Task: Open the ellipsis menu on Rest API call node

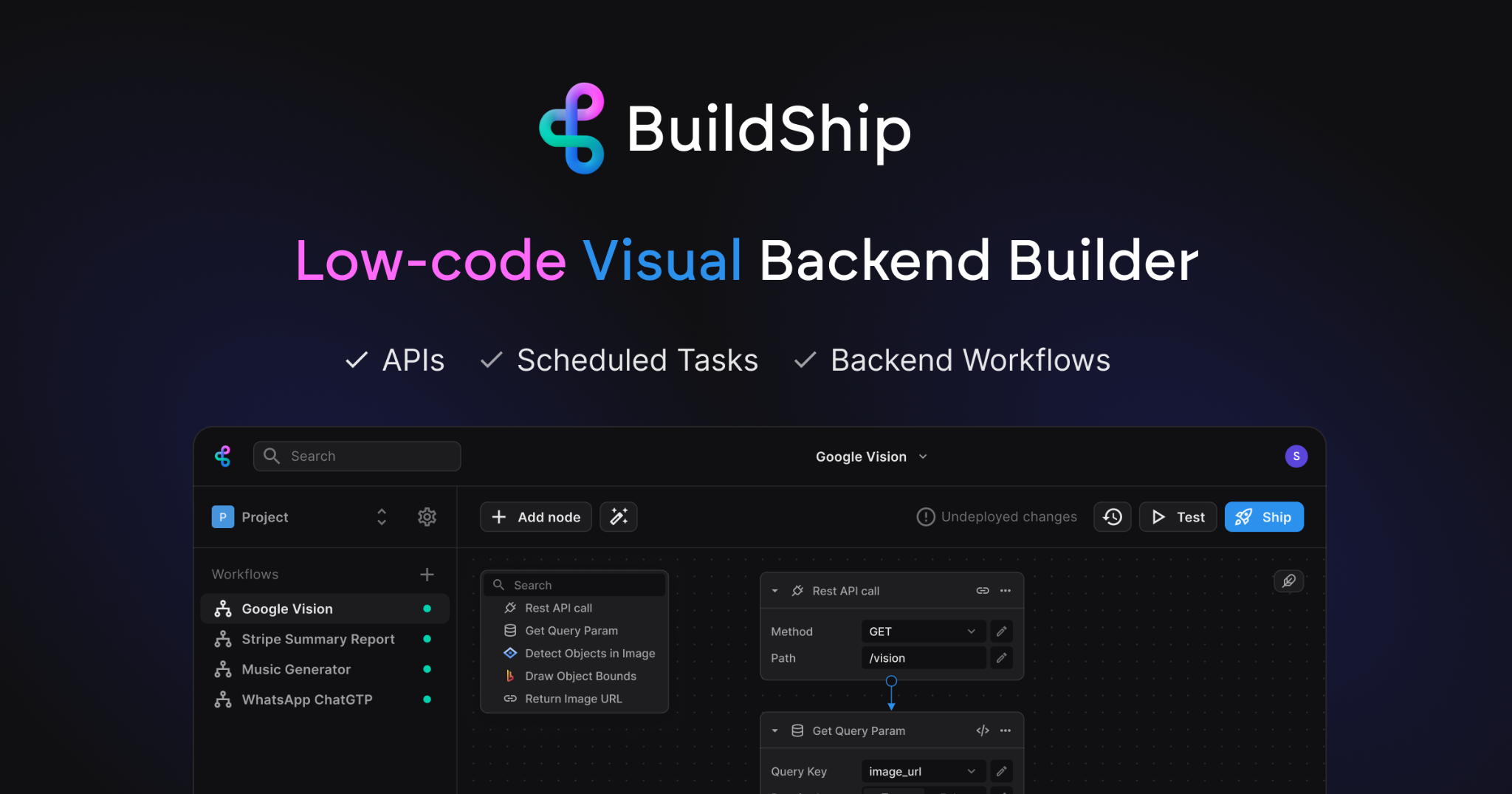Action: [1006, 590]
